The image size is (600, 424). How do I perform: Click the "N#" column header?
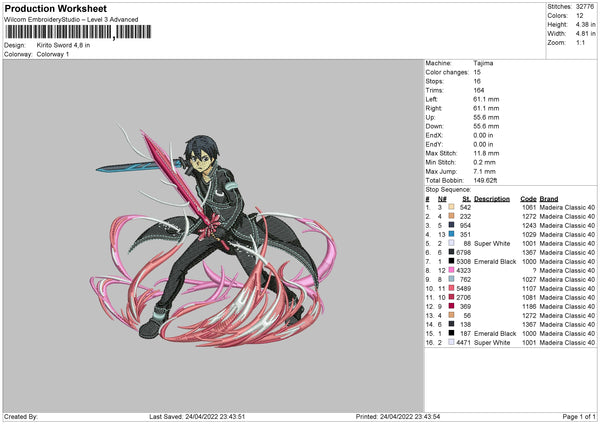click(x=442, y=199)
